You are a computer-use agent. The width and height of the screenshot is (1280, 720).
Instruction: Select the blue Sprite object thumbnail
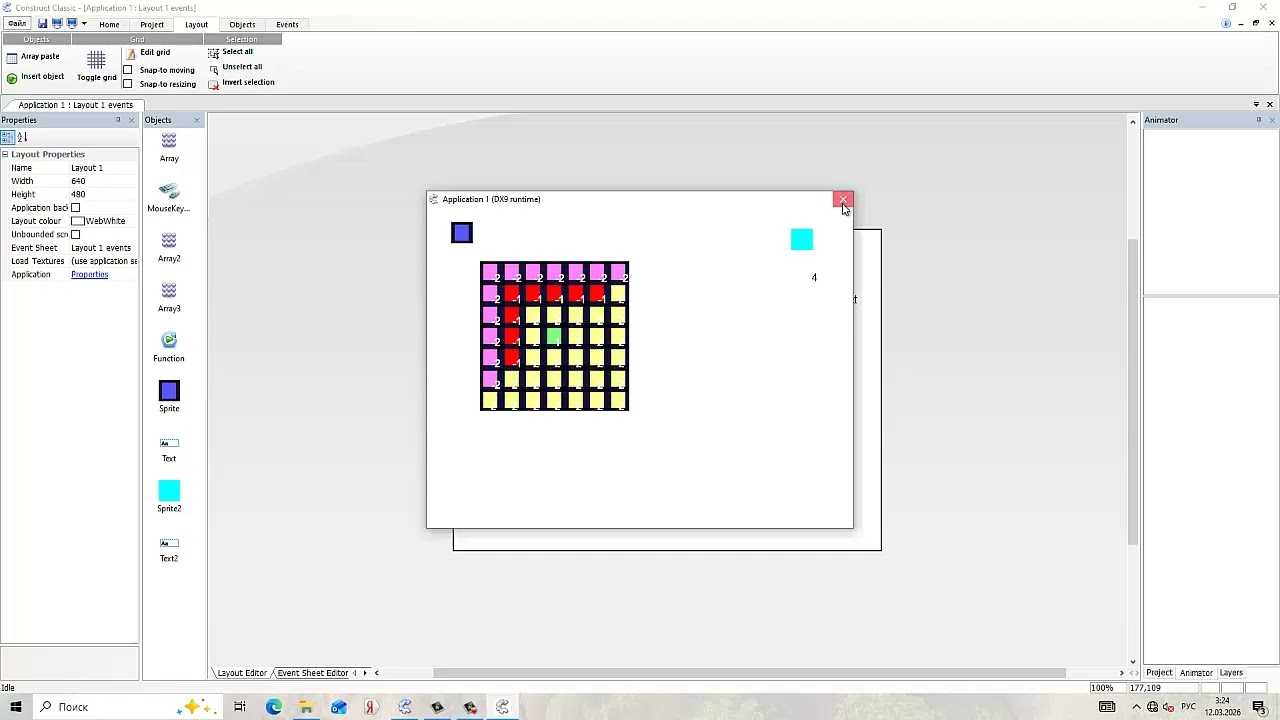pyautogui.click(x=169, y=391)
